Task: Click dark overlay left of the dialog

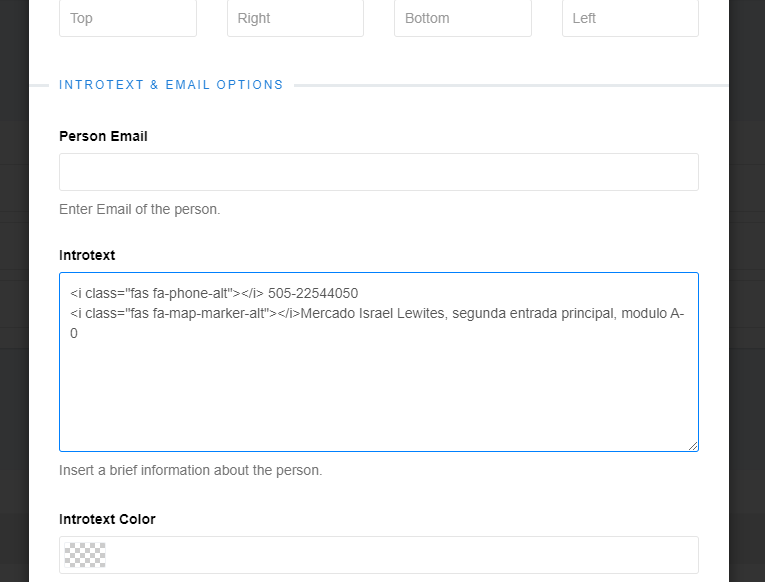Action: [x=14, y=291]
